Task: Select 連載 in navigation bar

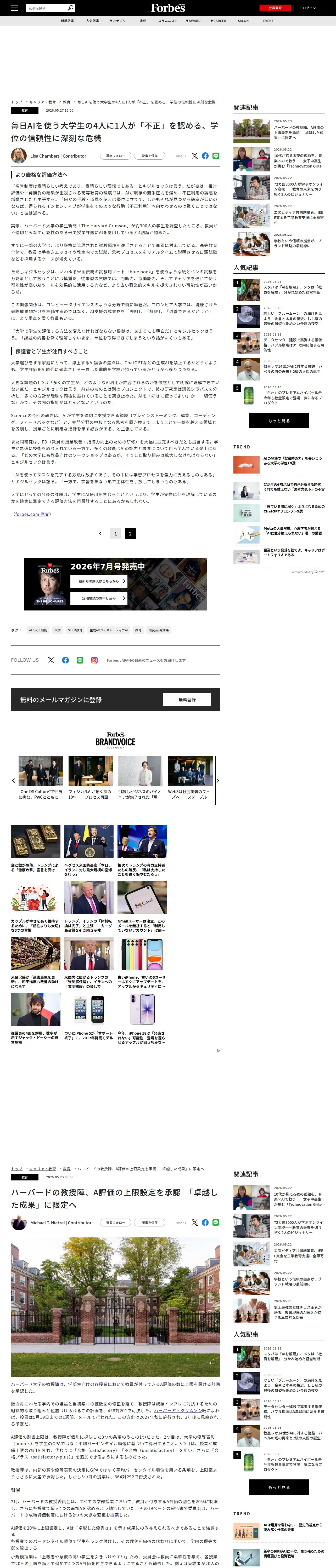Action: pyautogui.click(x=143, y=21)
